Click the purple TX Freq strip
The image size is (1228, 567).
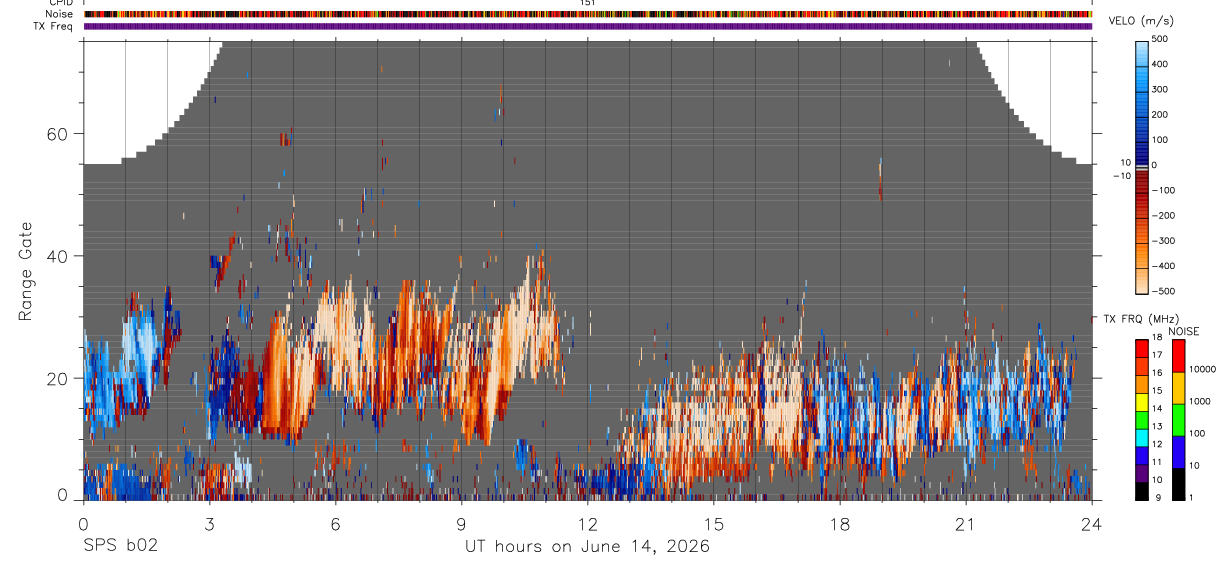pyautogui.click(x=588, y=26)
